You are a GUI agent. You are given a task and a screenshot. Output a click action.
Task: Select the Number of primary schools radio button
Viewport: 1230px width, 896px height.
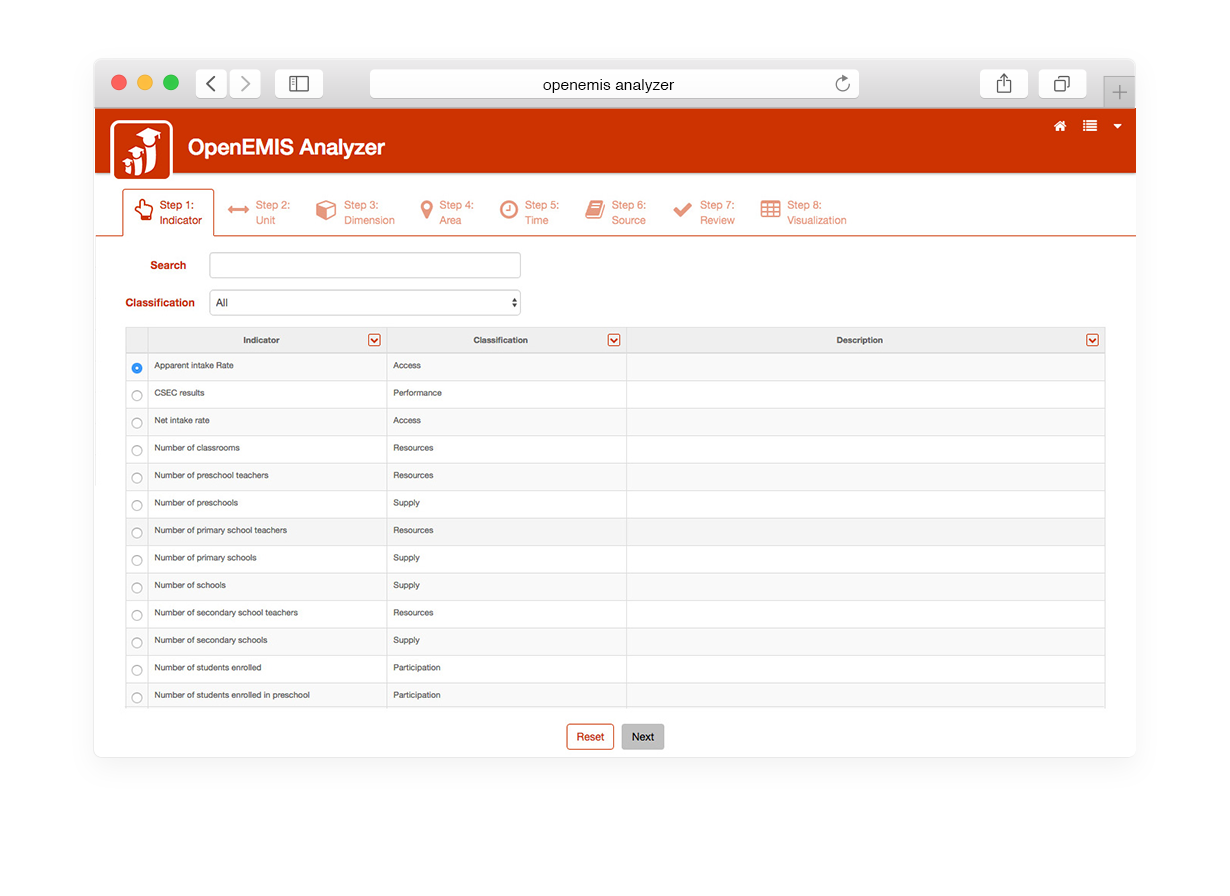137,560
